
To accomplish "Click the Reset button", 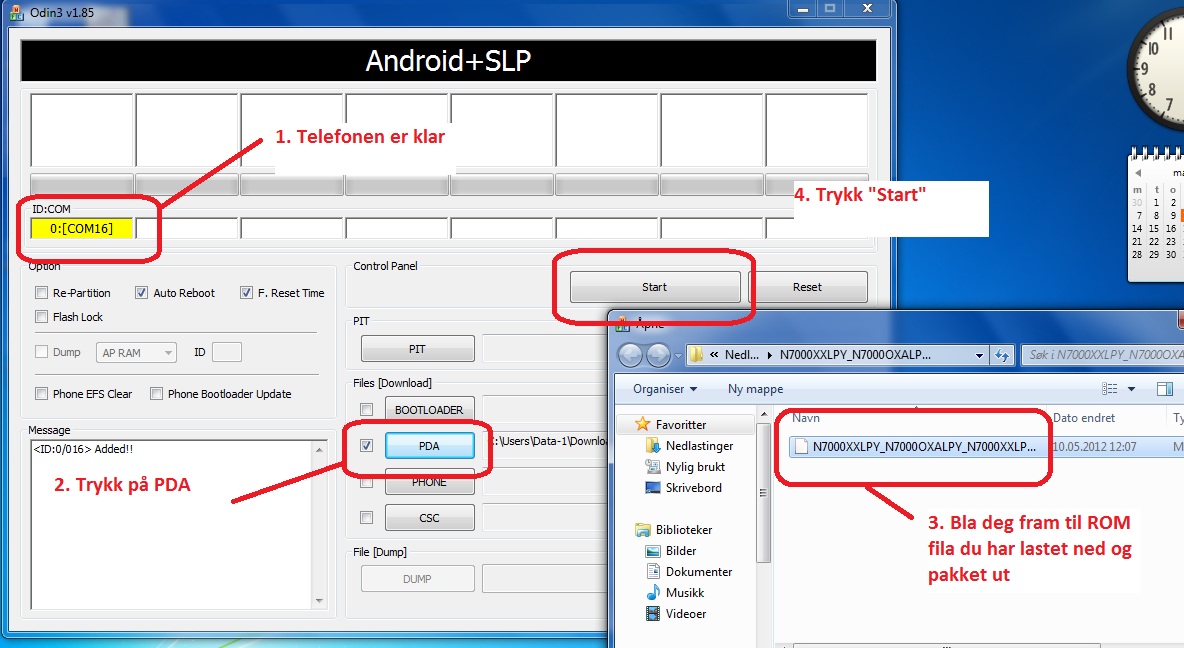I will (807, 287).
